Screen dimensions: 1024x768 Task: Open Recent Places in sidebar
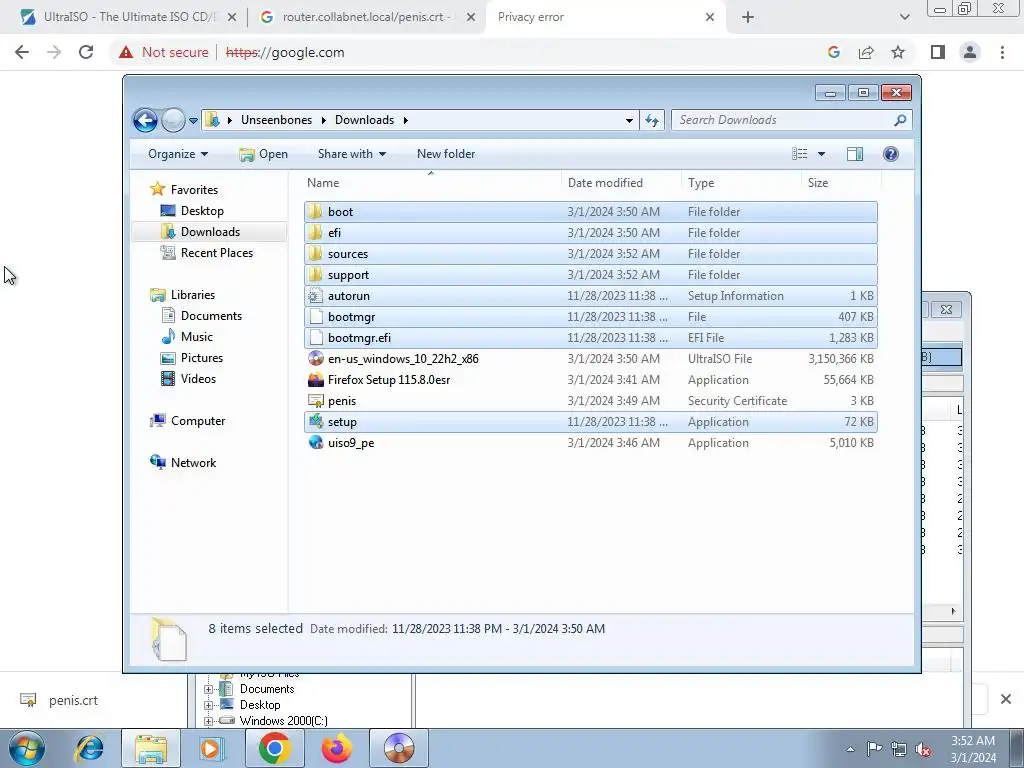click(x=216, y=253)
